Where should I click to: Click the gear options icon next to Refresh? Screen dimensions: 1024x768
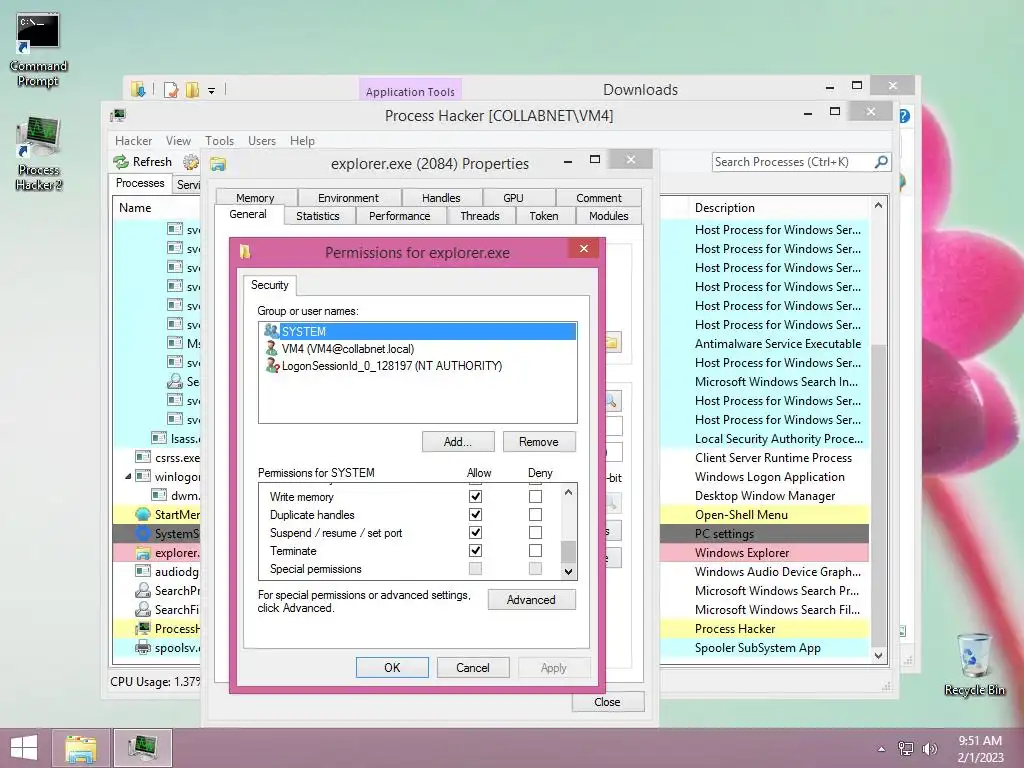click(x=191, y=162)
